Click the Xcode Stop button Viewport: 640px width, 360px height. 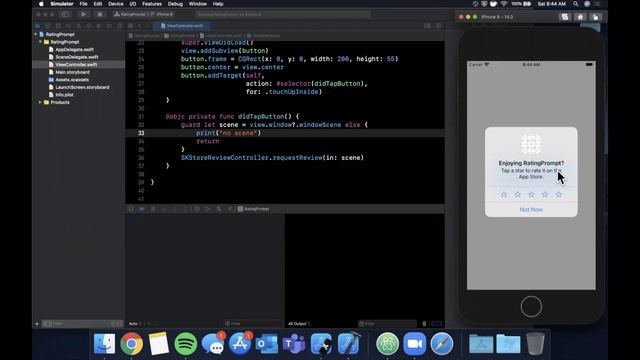[x=100, y=14]
